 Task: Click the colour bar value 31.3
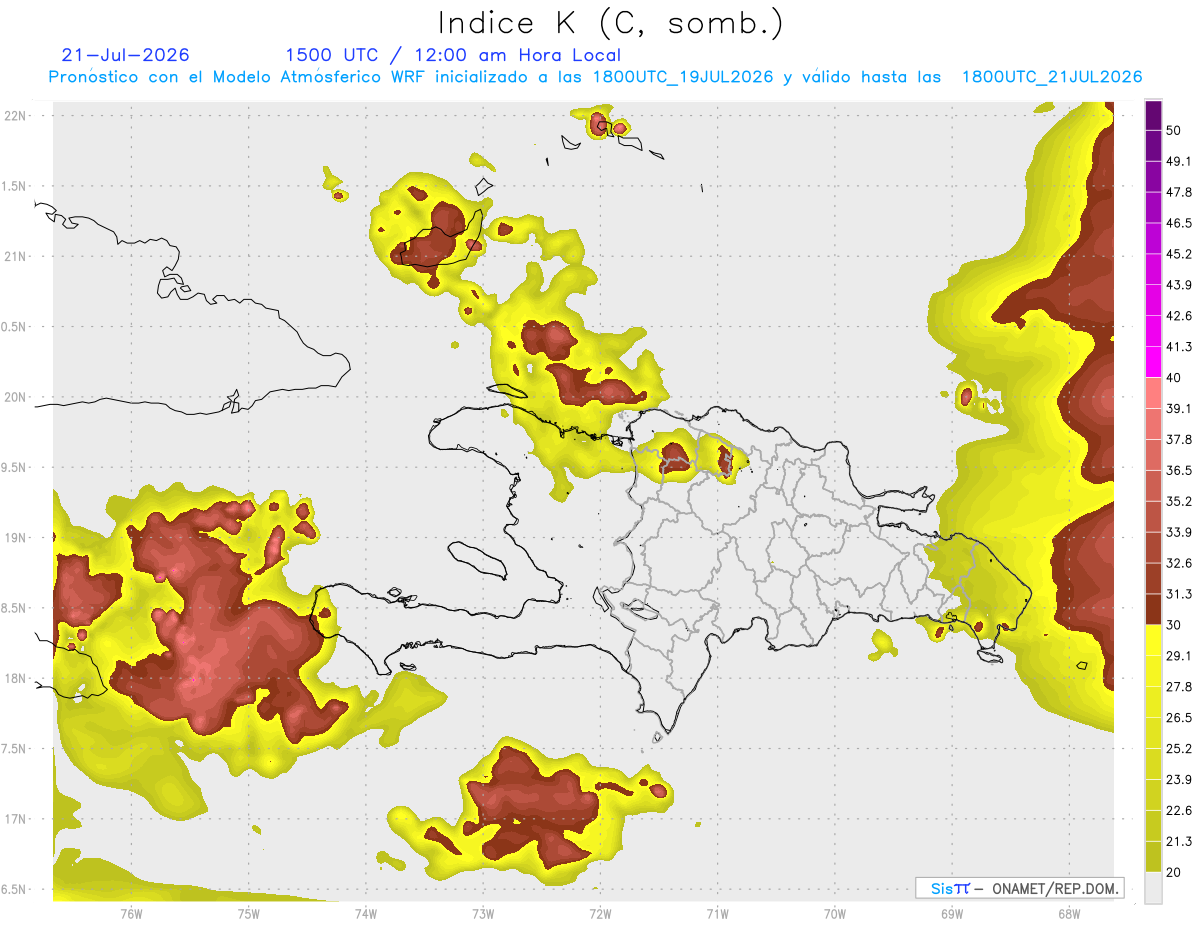pyautogui.click(x=1179, y=594)
